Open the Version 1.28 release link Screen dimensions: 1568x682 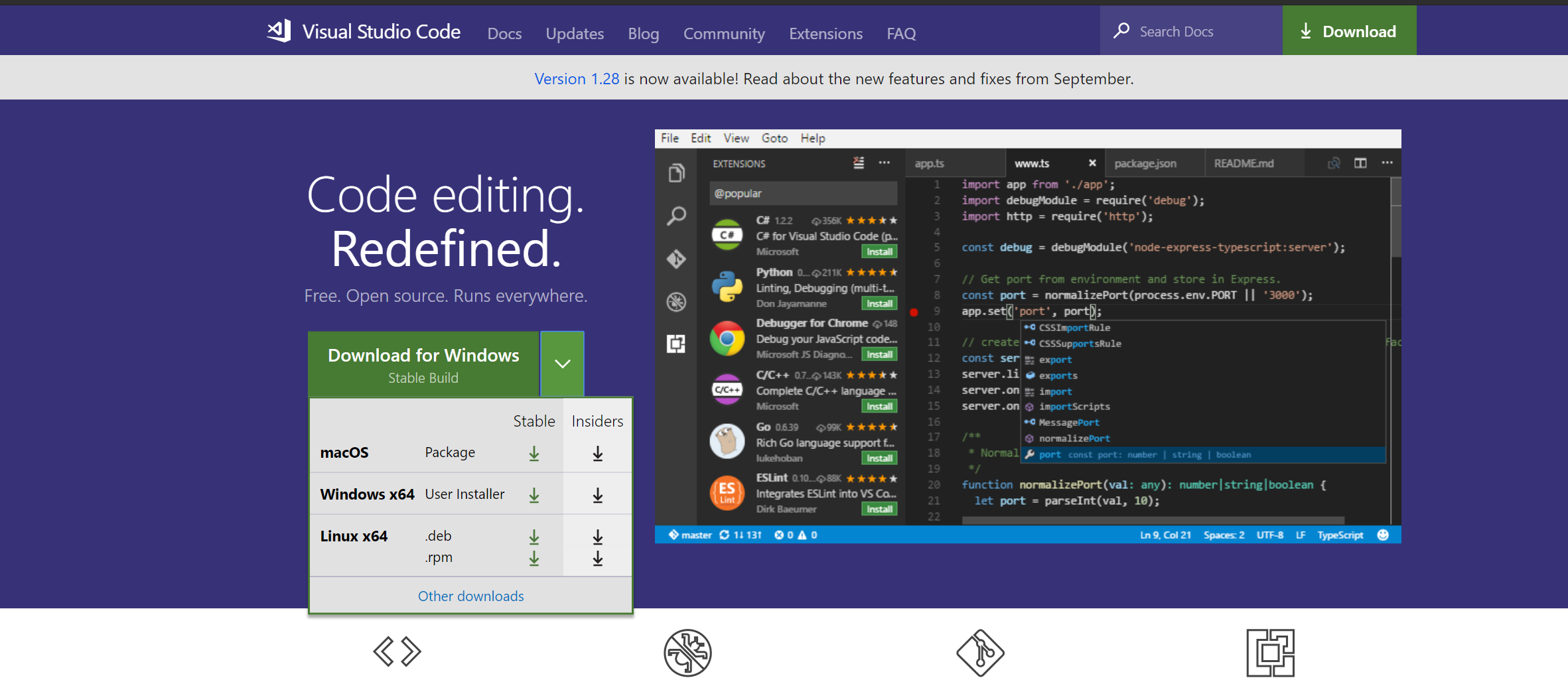pyautogui.click(x=577, y=79)
